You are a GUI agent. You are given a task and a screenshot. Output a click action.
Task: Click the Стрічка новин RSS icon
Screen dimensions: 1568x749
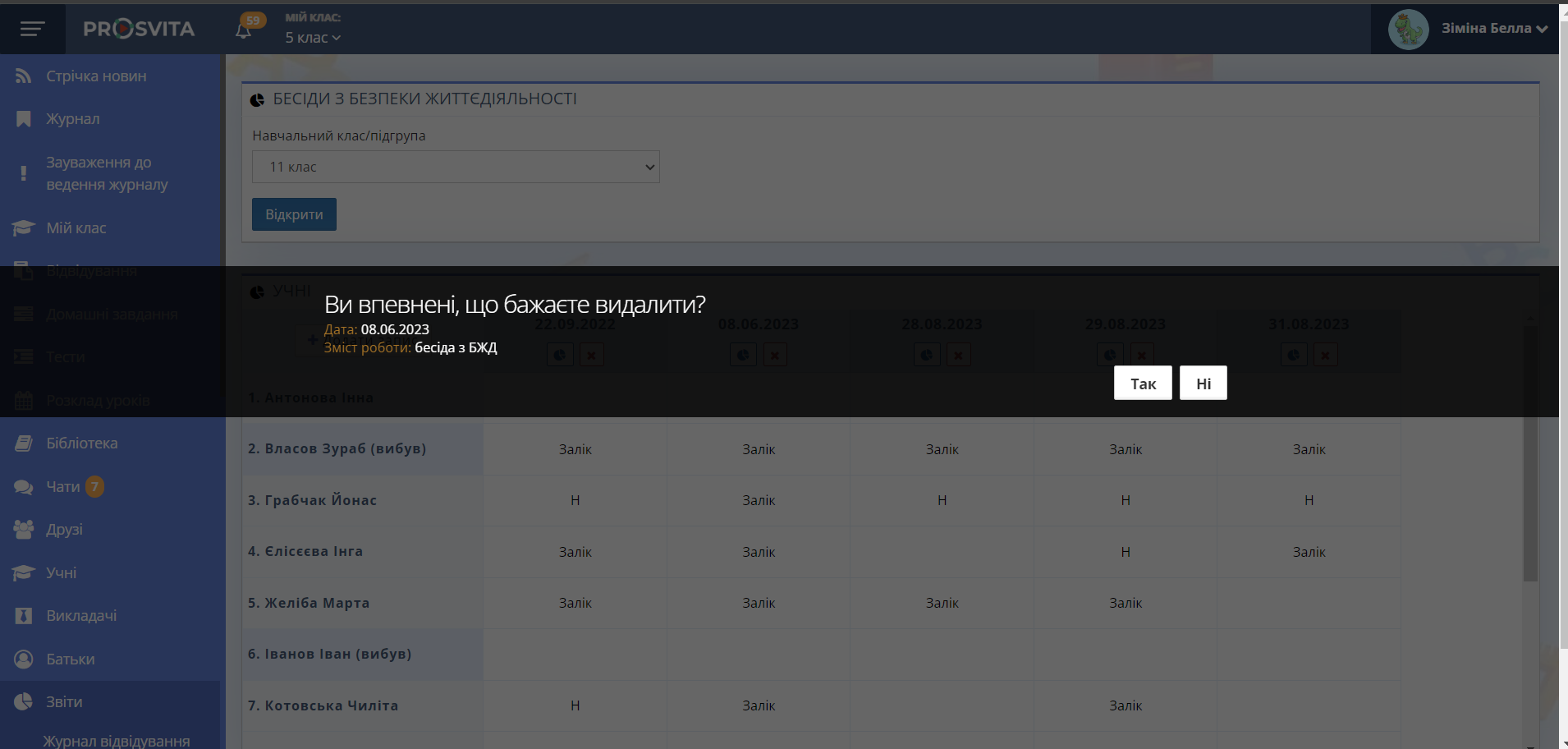pos(23,76)
